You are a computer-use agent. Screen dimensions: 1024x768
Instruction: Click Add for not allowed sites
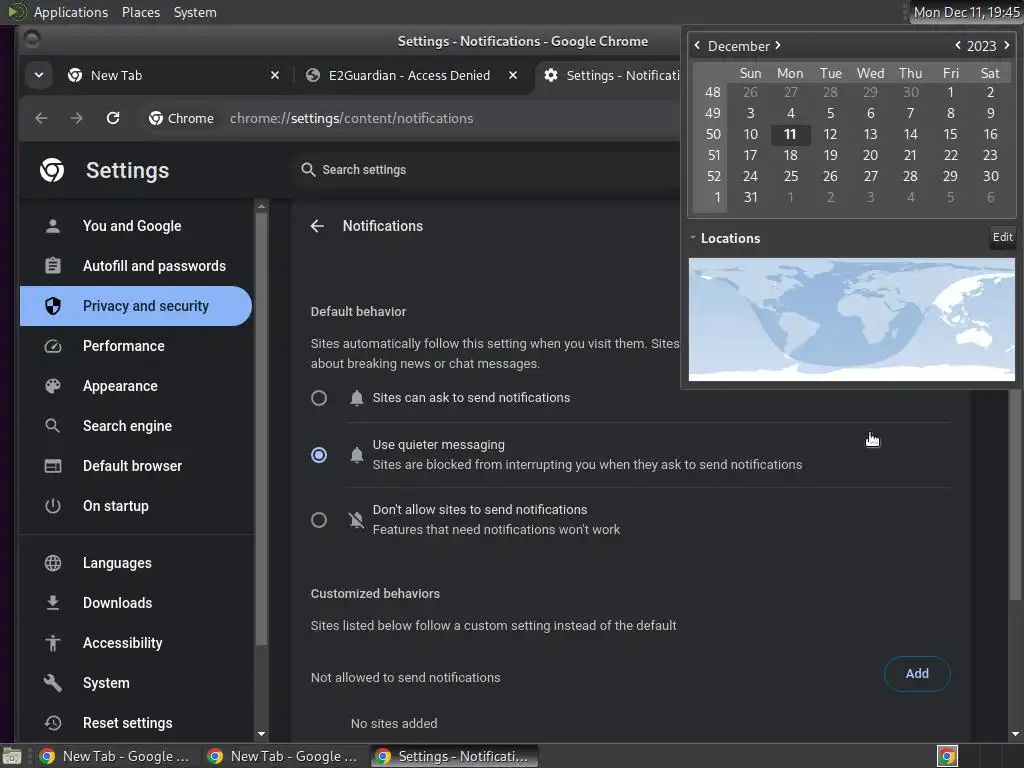(x=917, y=673)
